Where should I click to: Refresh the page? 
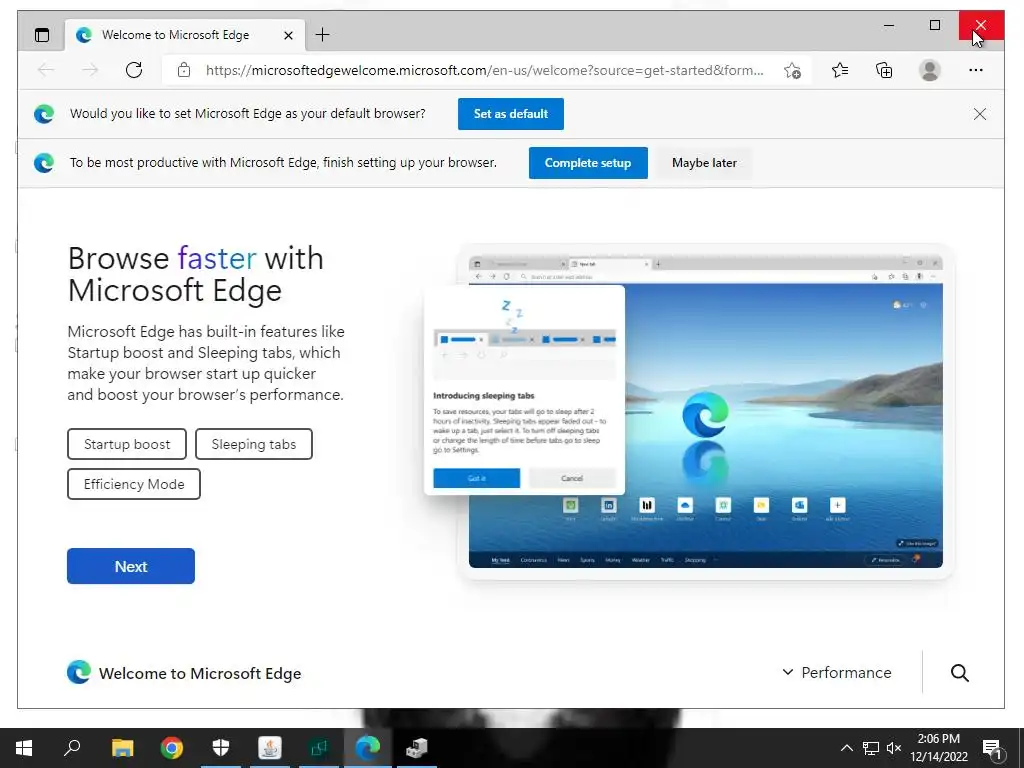pyautogui.click(x=134, y=70)
